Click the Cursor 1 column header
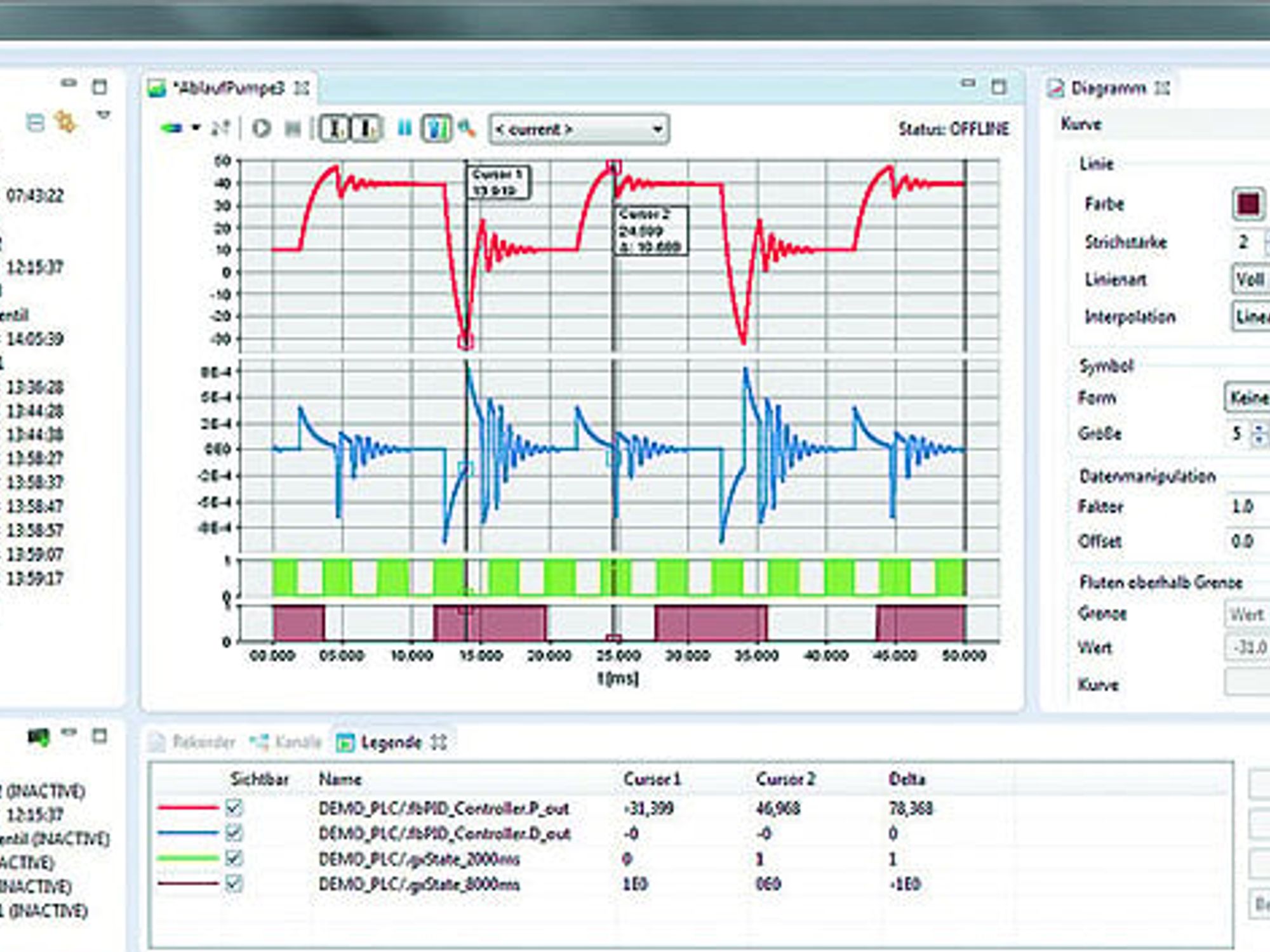This screenshot has width=1270, height=952. [x=652, y=779]
